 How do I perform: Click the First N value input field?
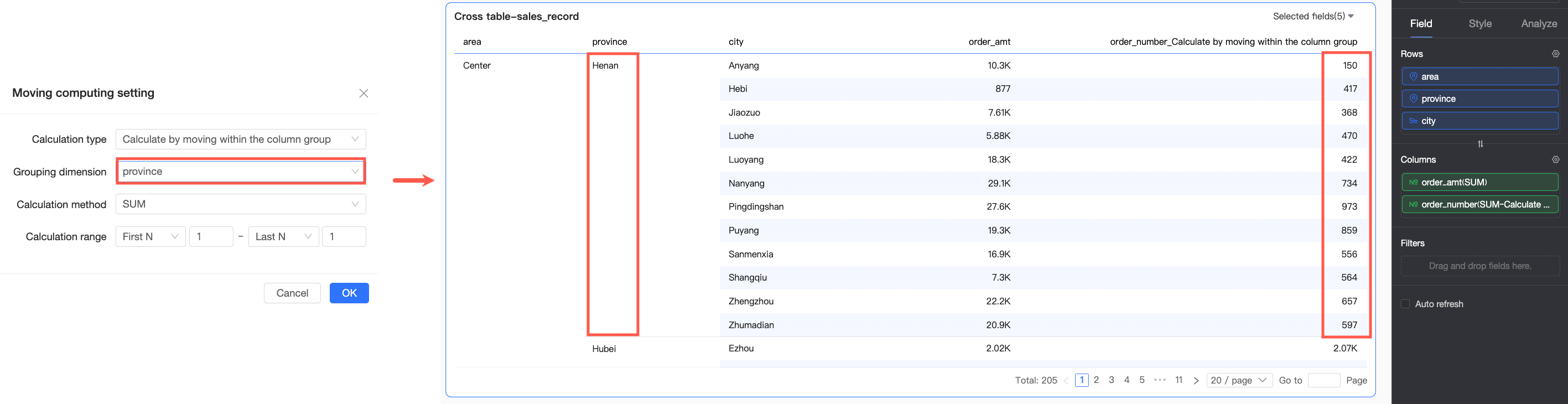pos(211,237)
